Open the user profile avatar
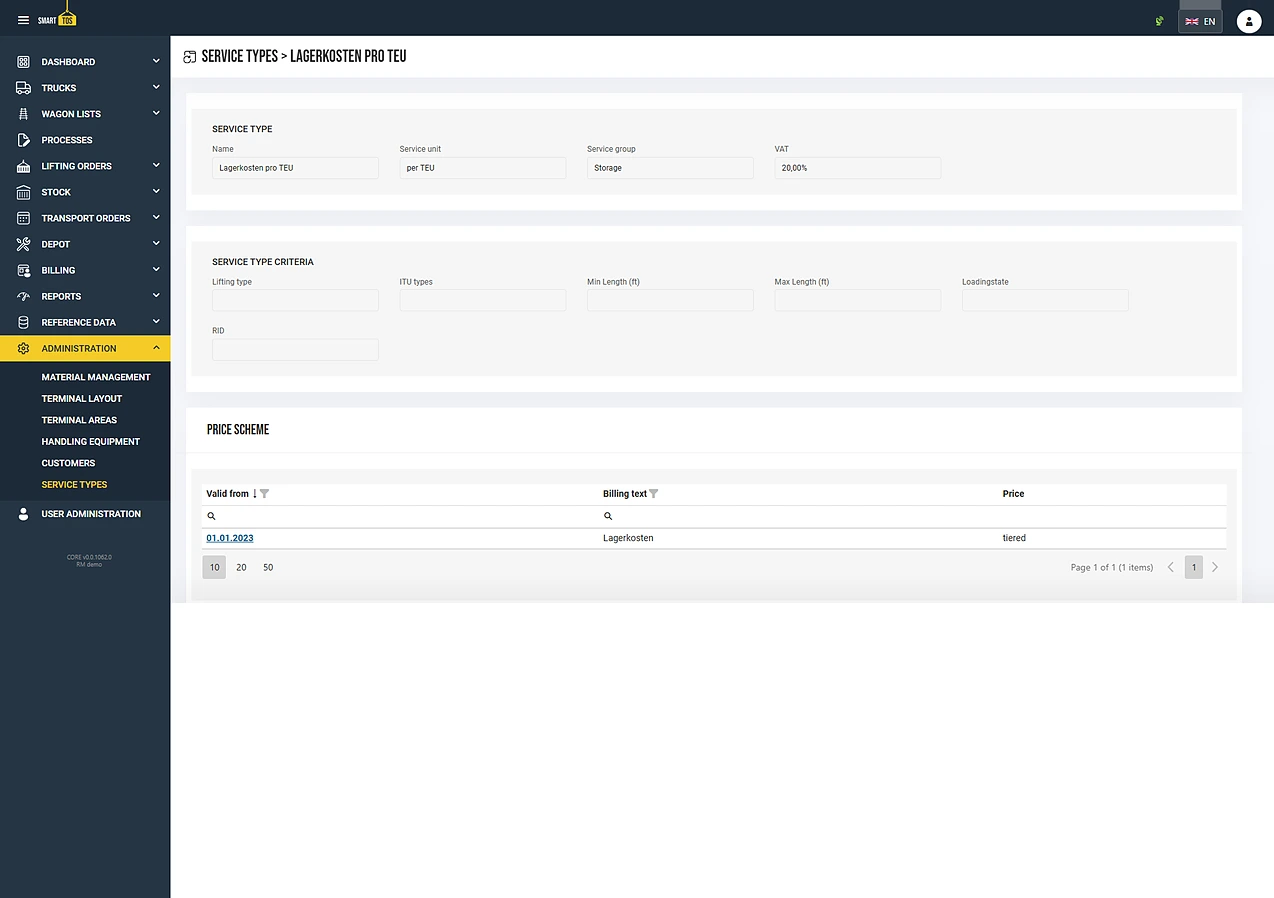1274x898 pixels. pyautogui.click(x=1249, y=21)
